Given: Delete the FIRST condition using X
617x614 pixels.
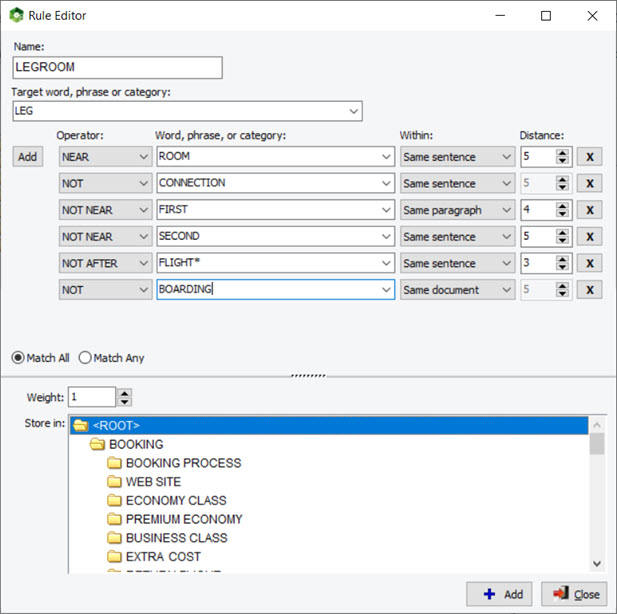Looking at the screenshot, I should pos(589,210).
